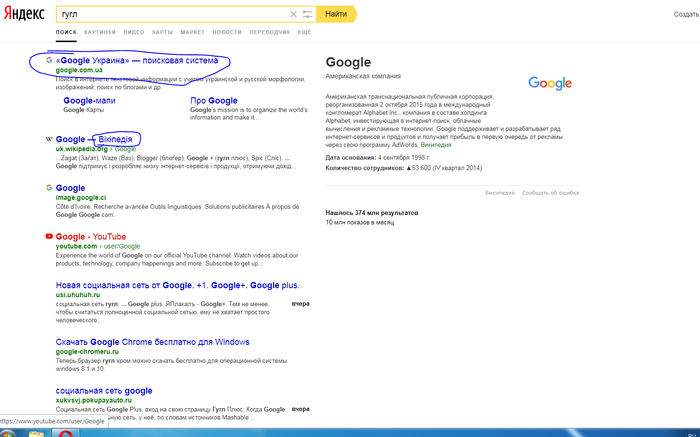Click the Американская компания subtitle
700x437 pixels.
point(363,76)
